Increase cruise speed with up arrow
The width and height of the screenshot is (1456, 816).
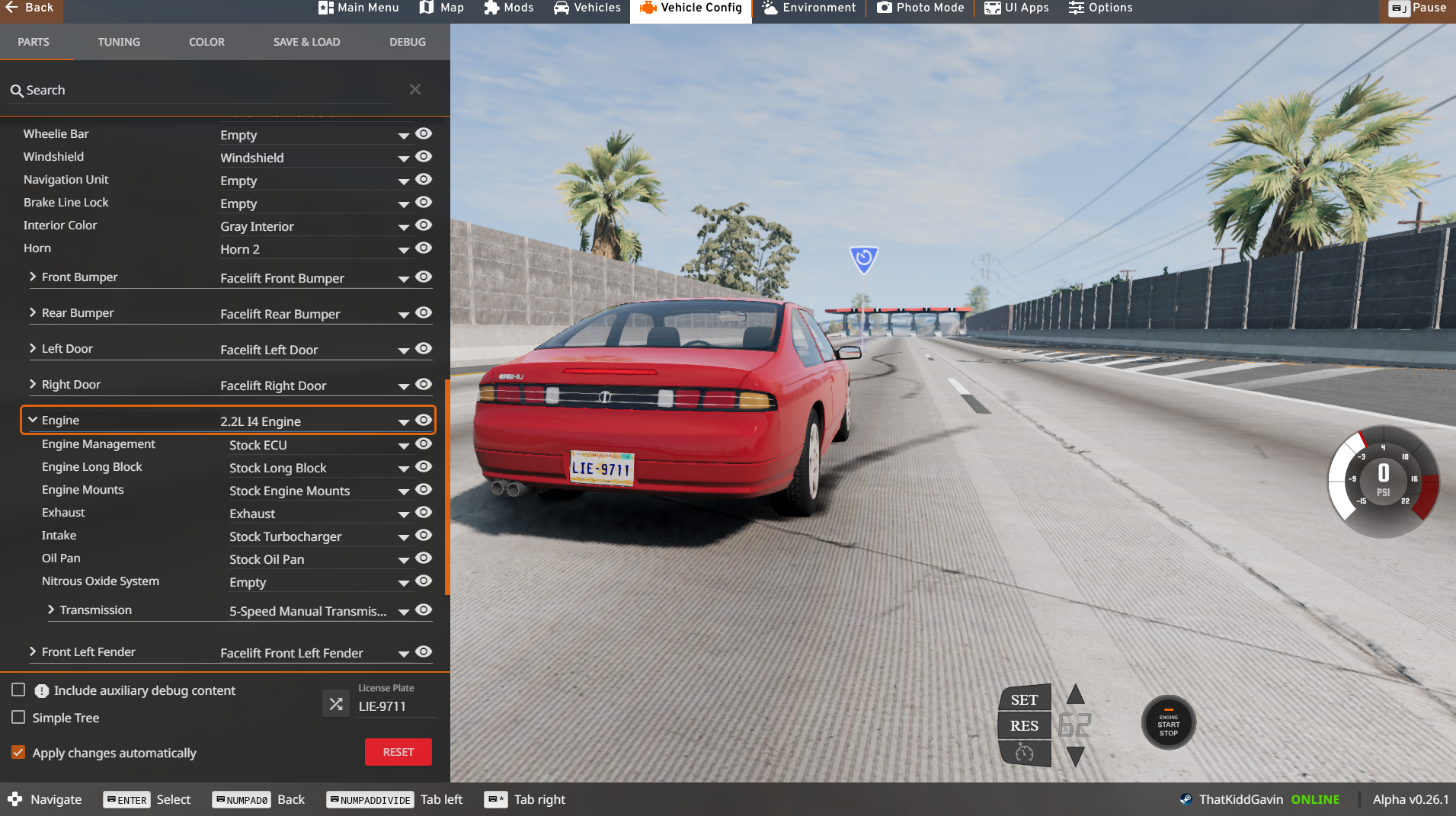click(x=1076, y=694)
